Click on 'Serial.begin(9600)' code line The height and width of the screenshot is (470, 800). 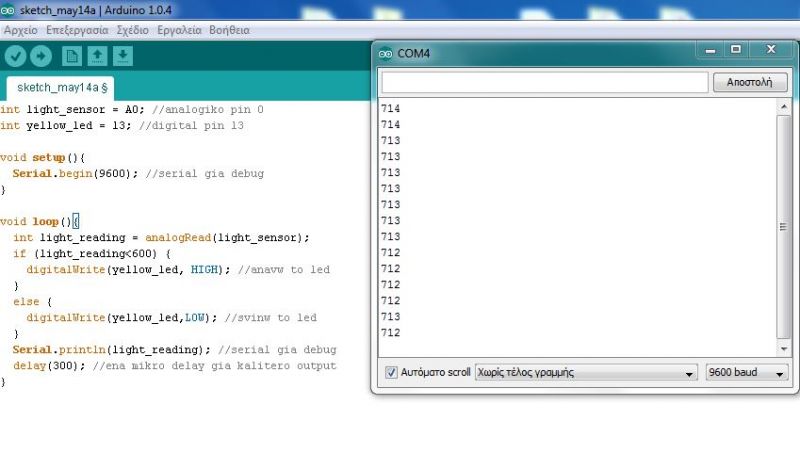coord(75,174)
